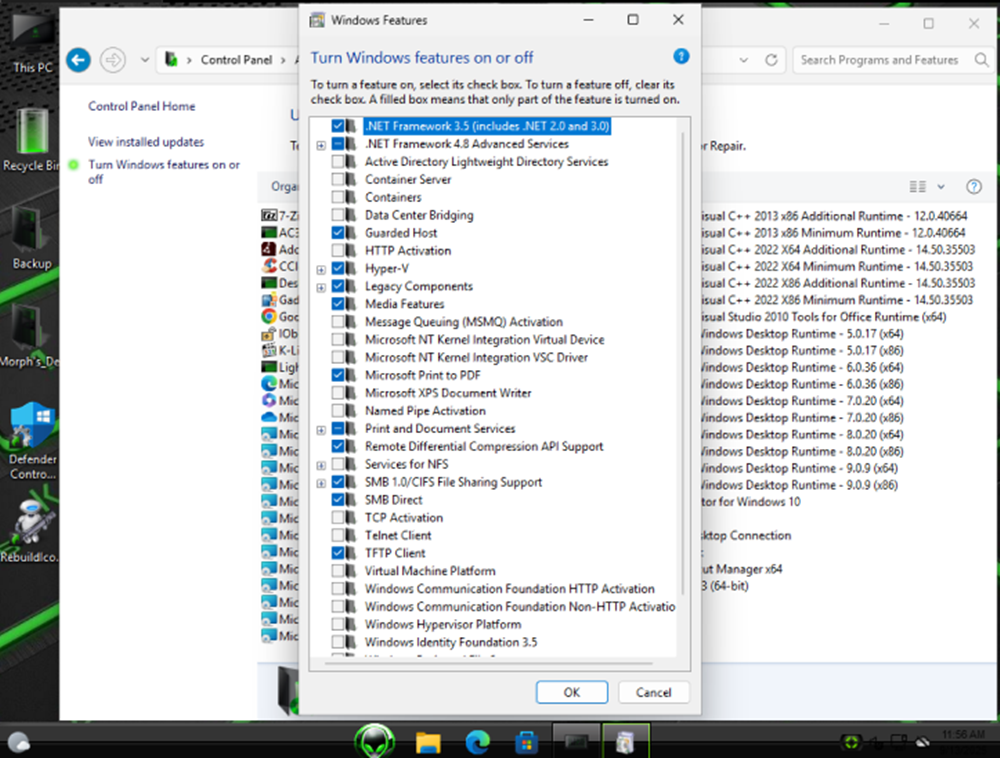1000x758 pixels.
Task: Expand the Legacy Components node
Action: point(321,287)
